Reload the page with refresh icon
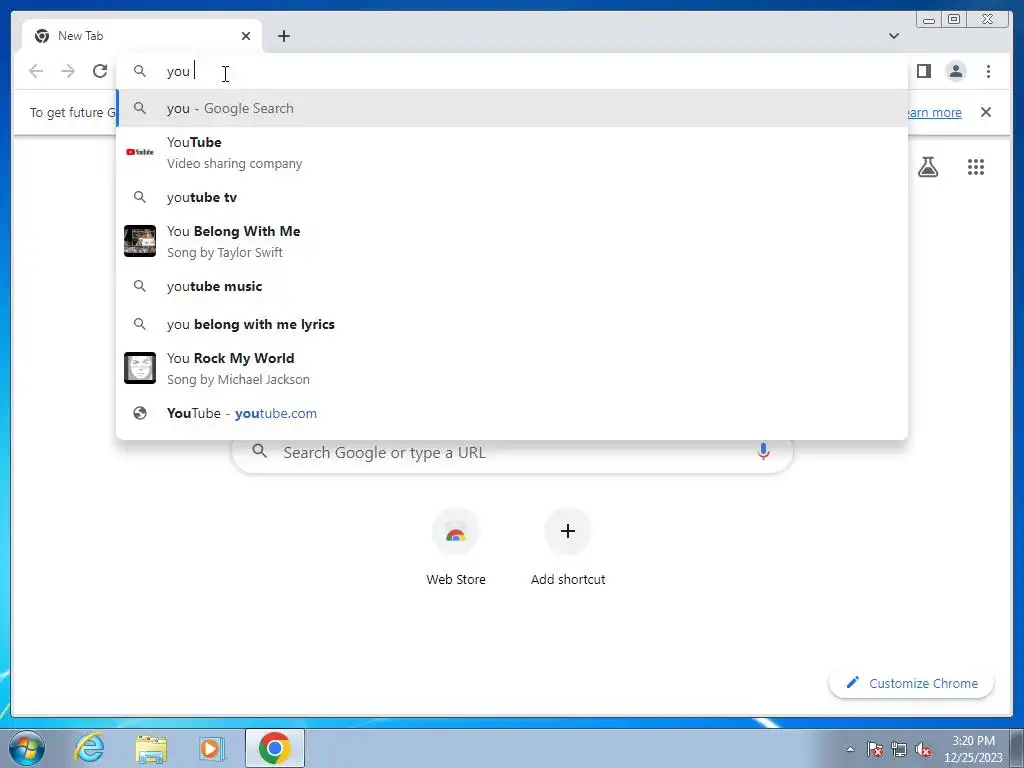This screenshot has height=768, width=1024. pos(100,71)
